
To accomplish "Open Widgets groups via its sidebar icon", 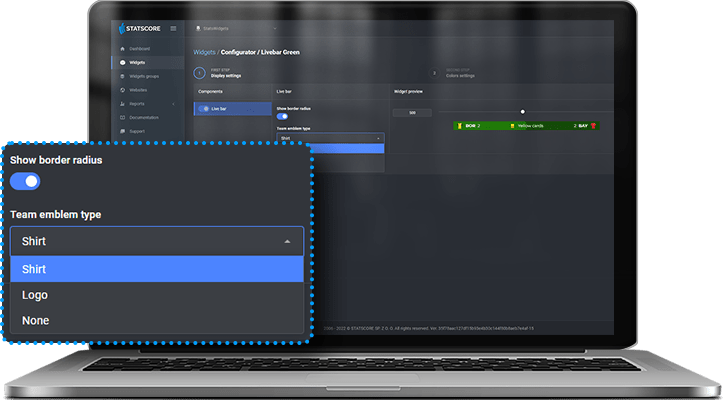I will click(x=122, y=76).
